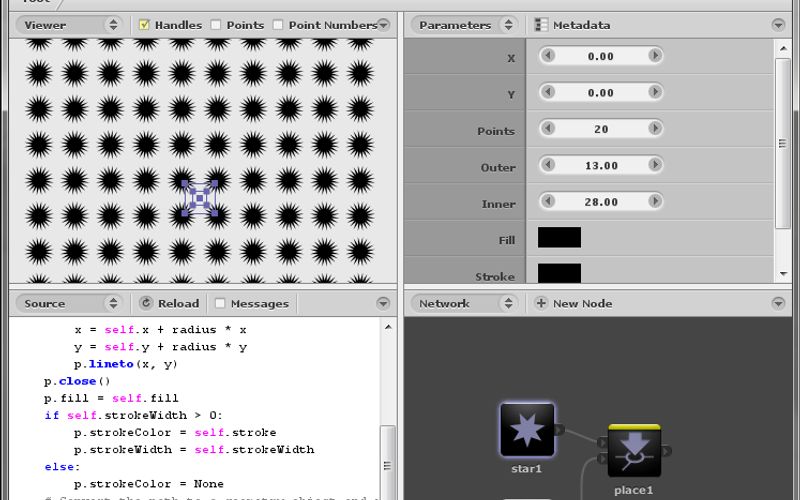Open the Network pane type dropdown
The image size is (800, 500).
pos(464,303)
